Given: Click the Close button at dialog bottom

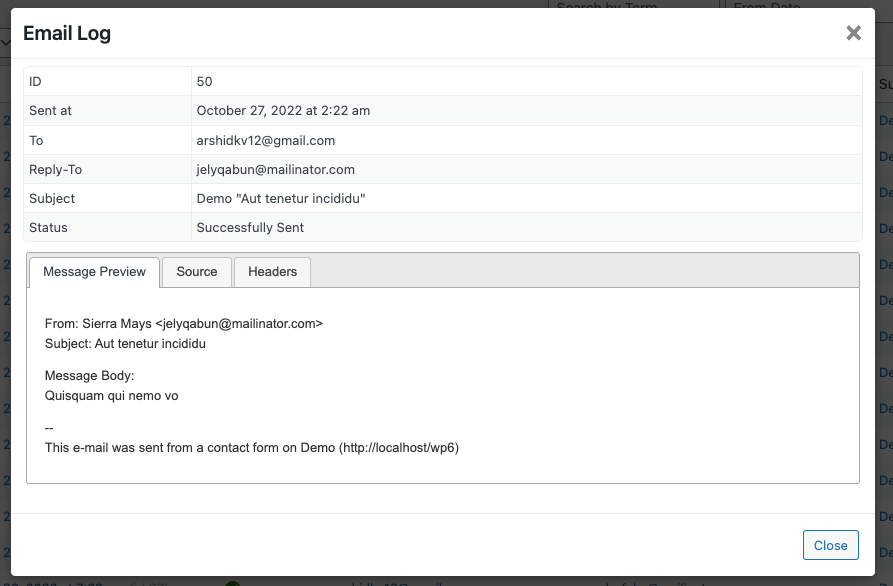Looking at the screenshot, I should pos(830,545).
